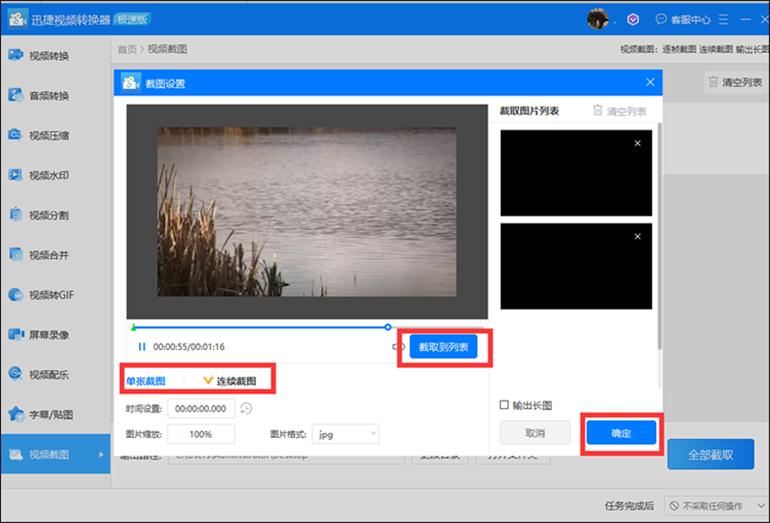Screen dimensions: 770x523
Task: Click the 时间设置 time input field
Action: pyautogui.click(x=201, y=408)
